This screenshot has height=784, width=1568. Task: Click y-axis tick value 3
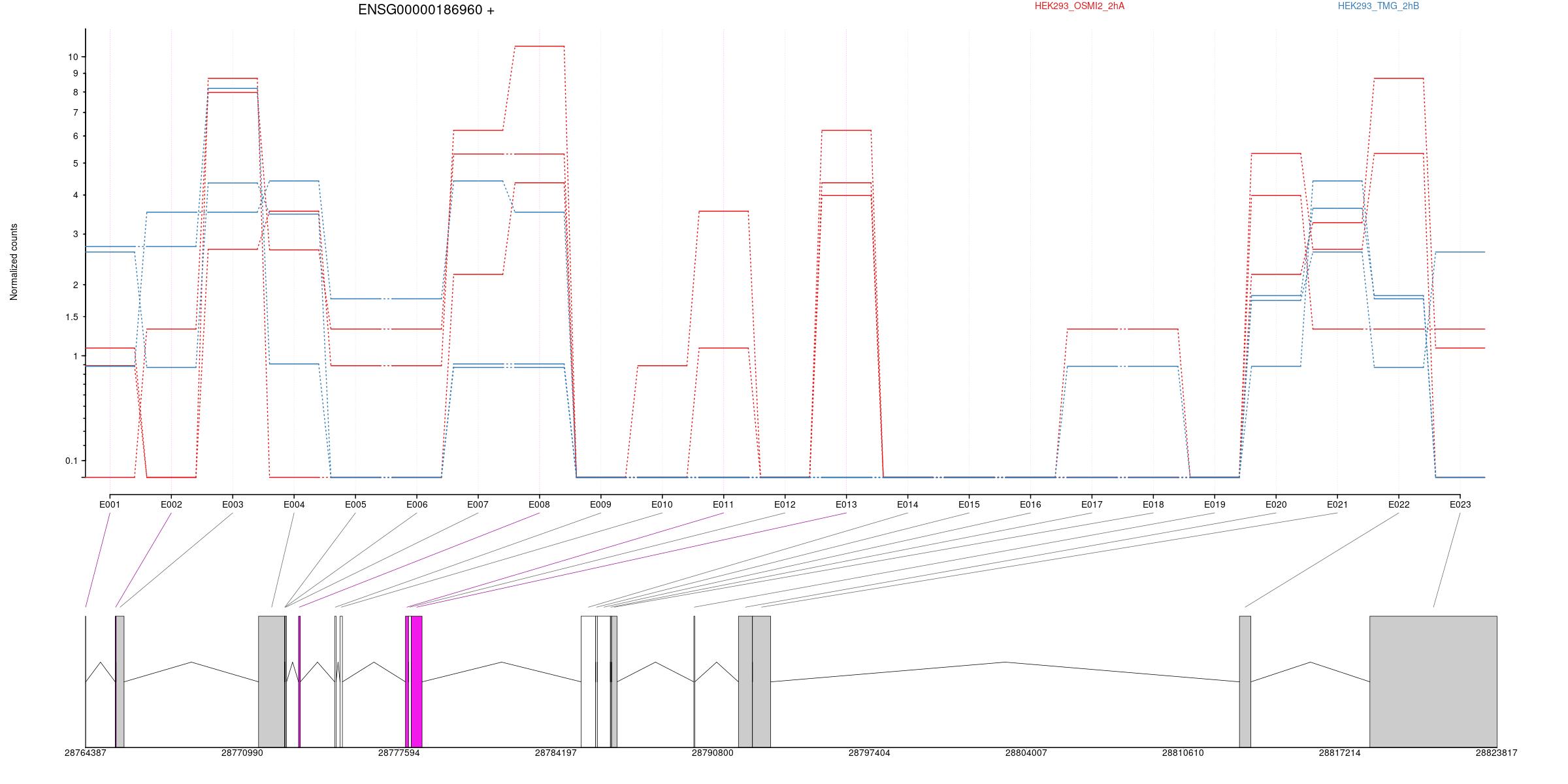(75, 235)
